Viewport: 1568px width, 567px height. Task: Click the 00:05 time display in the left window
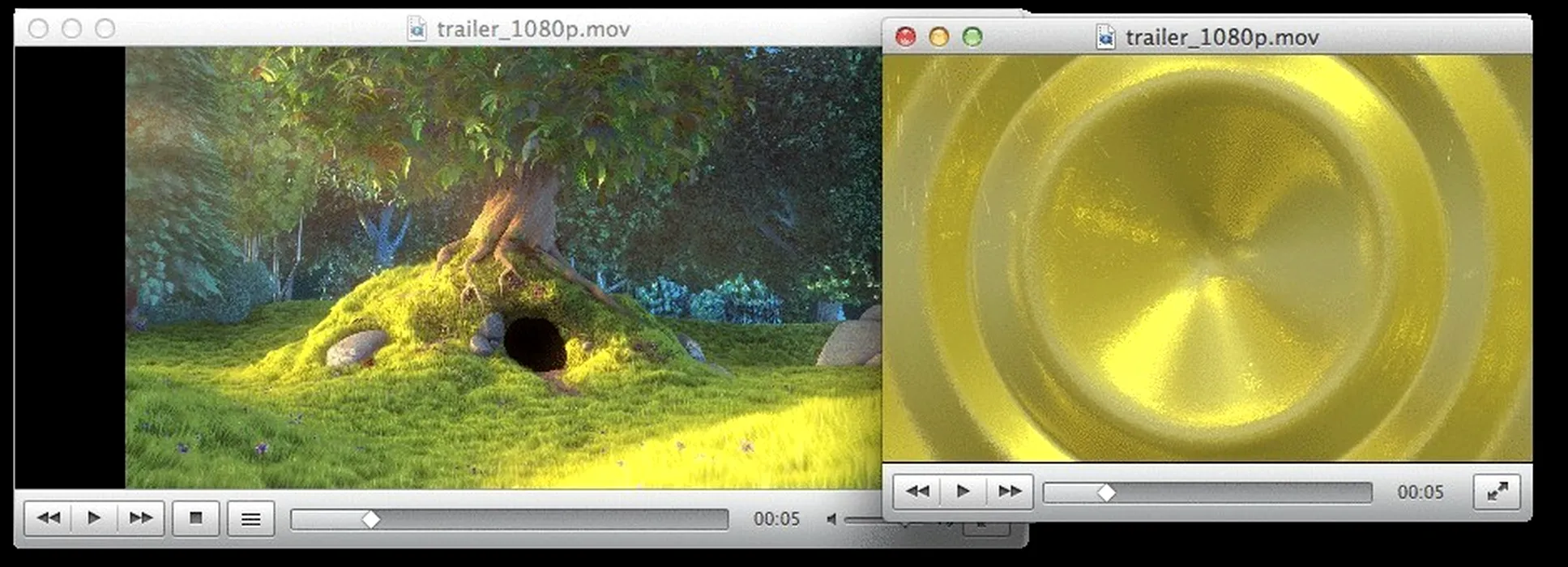[x=776, y=519]
